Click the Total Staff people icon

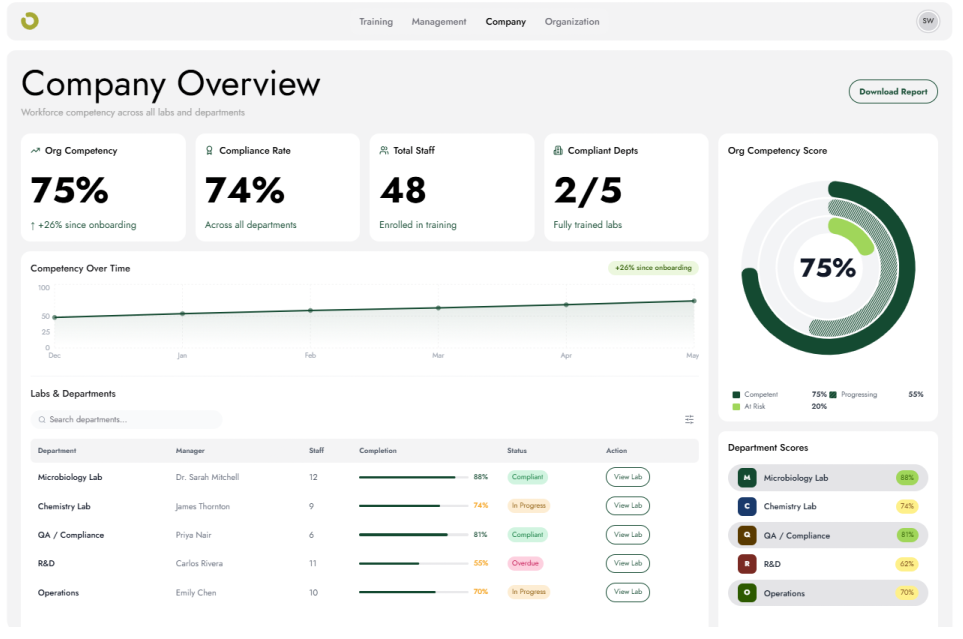point(384,151)
